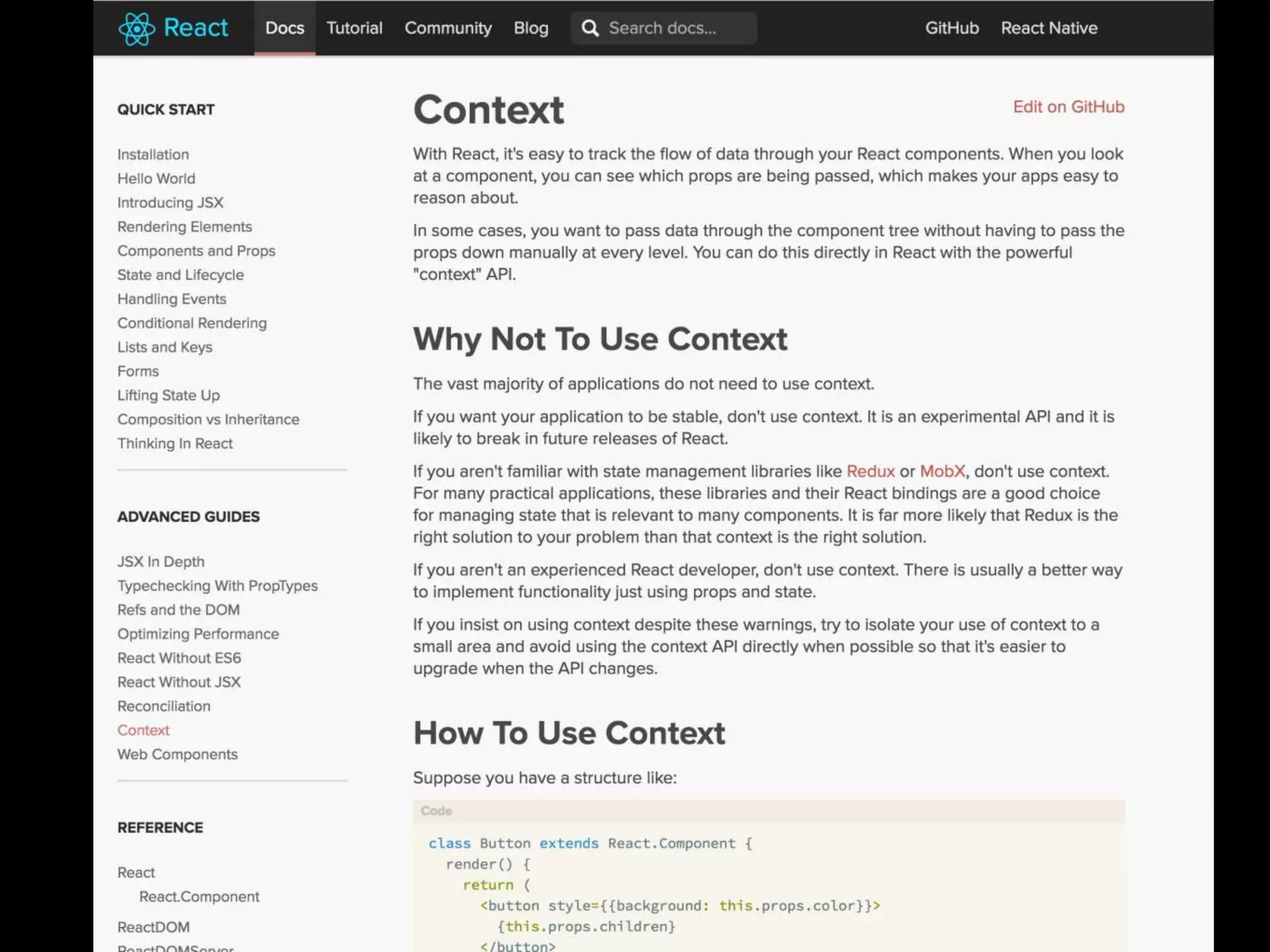
Task: Open Lists and Keys page
Action: click(165, 348)
